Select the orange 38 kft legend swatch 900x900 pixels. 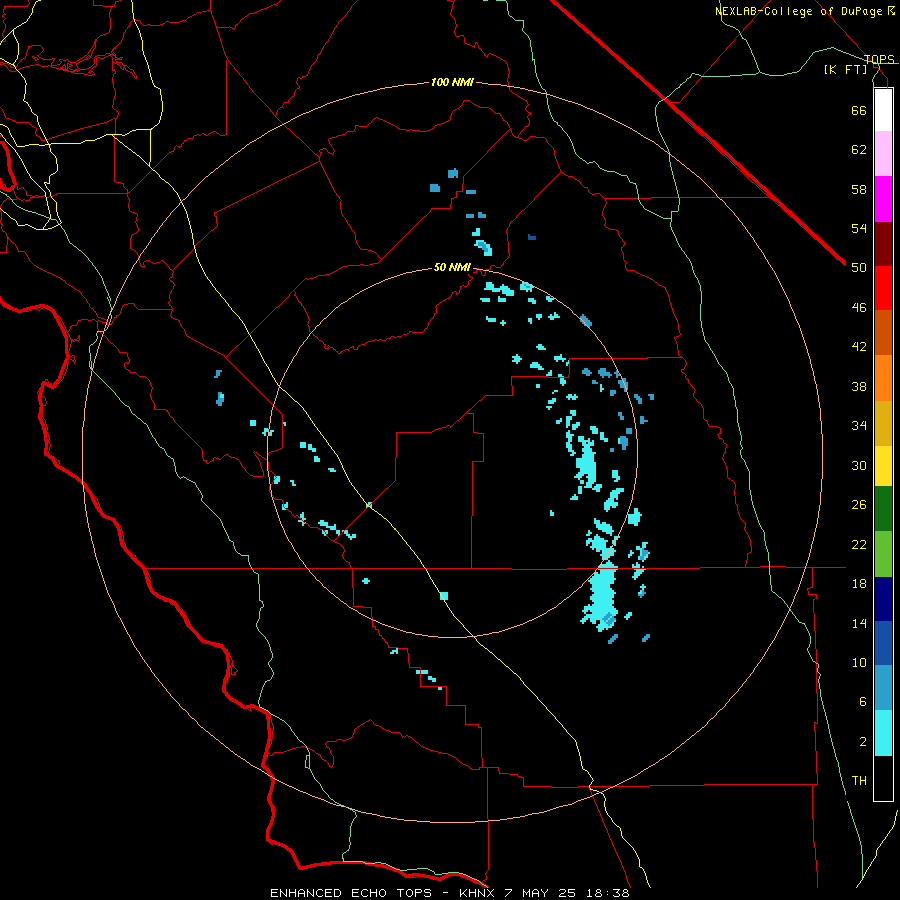[x=883, y=378]
